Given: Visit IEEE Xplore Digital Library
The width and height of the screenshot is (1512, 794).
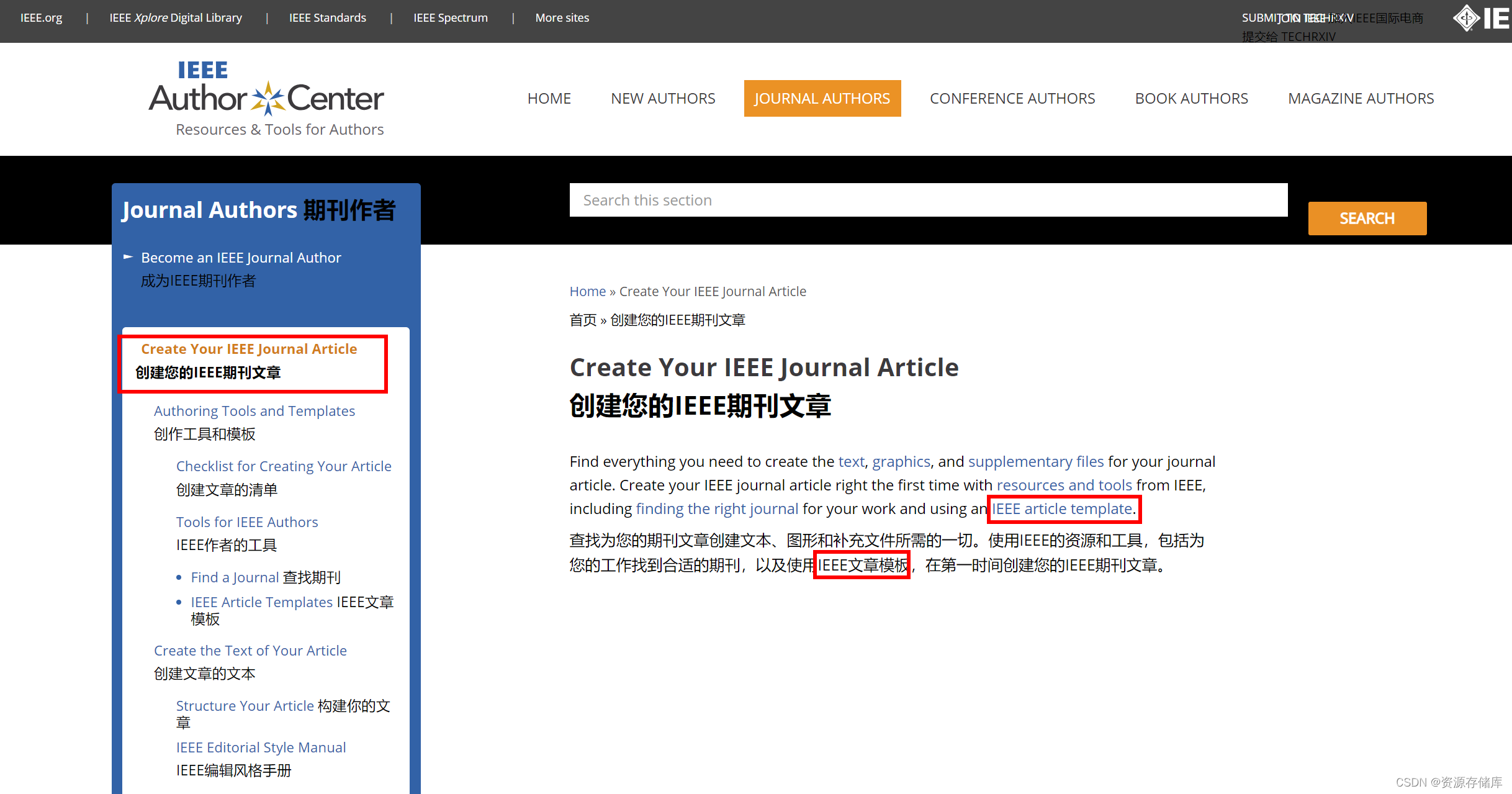Looking at the screenshot, I should point(176,17).
